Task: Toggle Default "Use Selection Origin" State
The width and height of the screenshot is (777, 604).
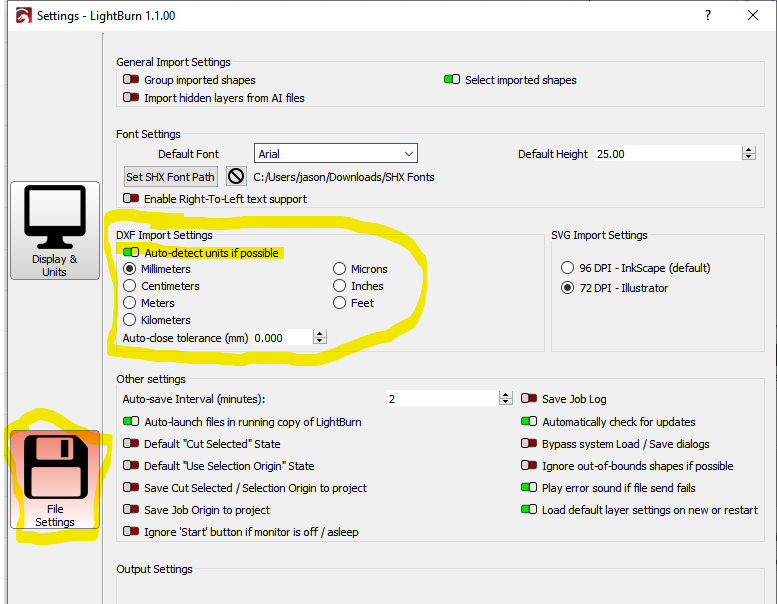Action: [x=131, y=465]
